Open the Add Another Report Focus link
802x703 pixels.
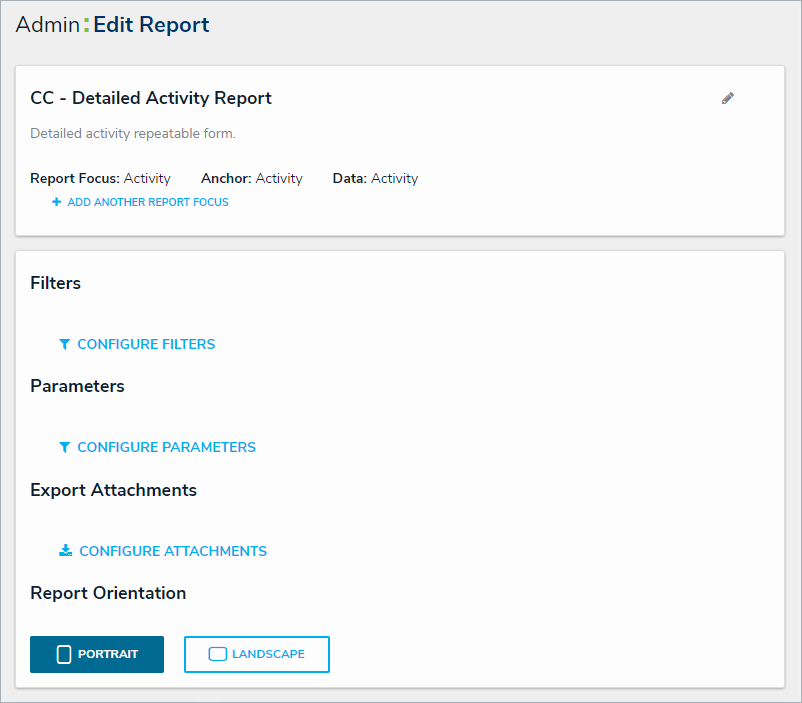(x=148, y=202)
